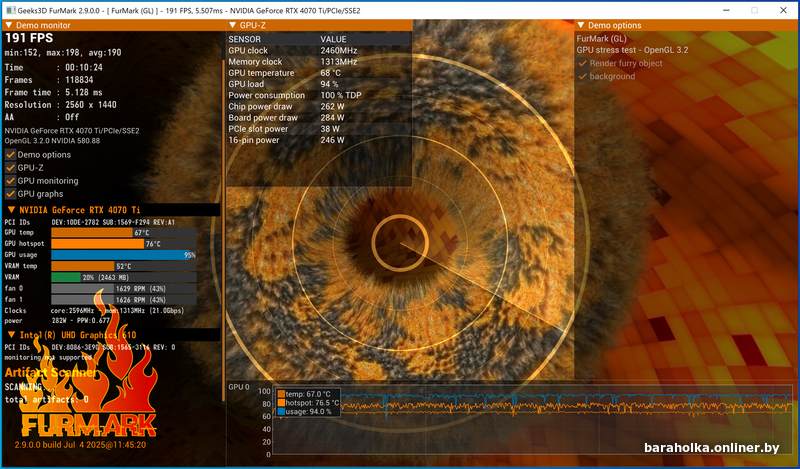Click the blue GPU usage 95% bar
Screen dimensions: 800x469
click(x=124, y=255)
